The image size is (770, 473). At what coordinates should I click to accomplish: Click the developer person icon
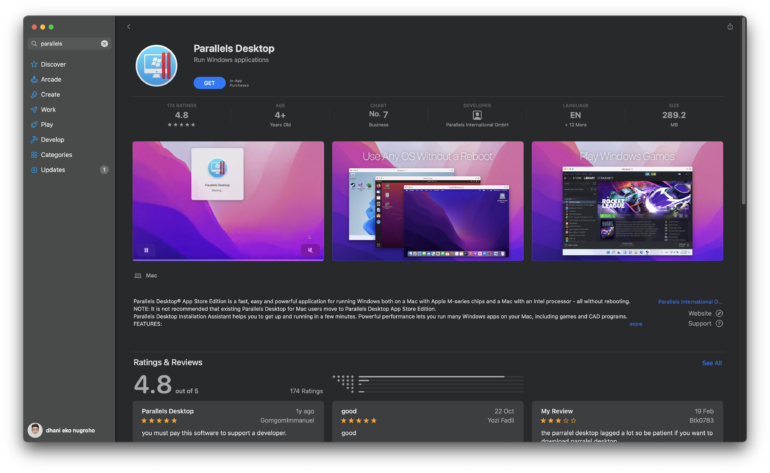(x=477, y=115)
